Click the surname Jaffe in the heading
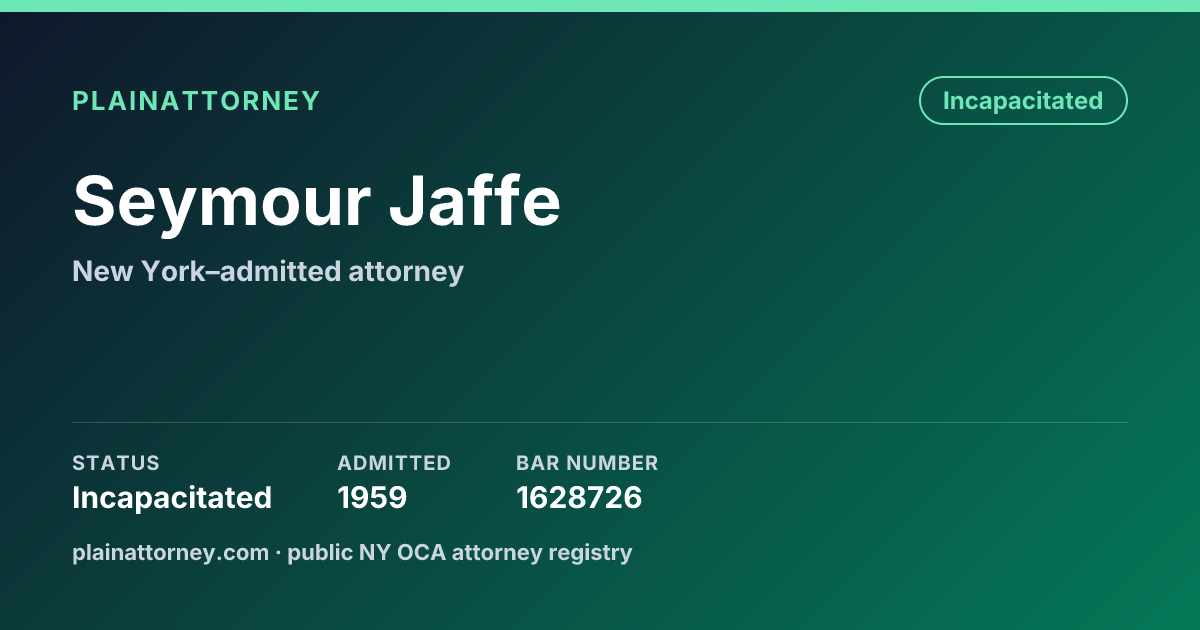Image resolution: width=1200 pixels, height=630 pixels. pyautogui.click(x=475, y=201)
